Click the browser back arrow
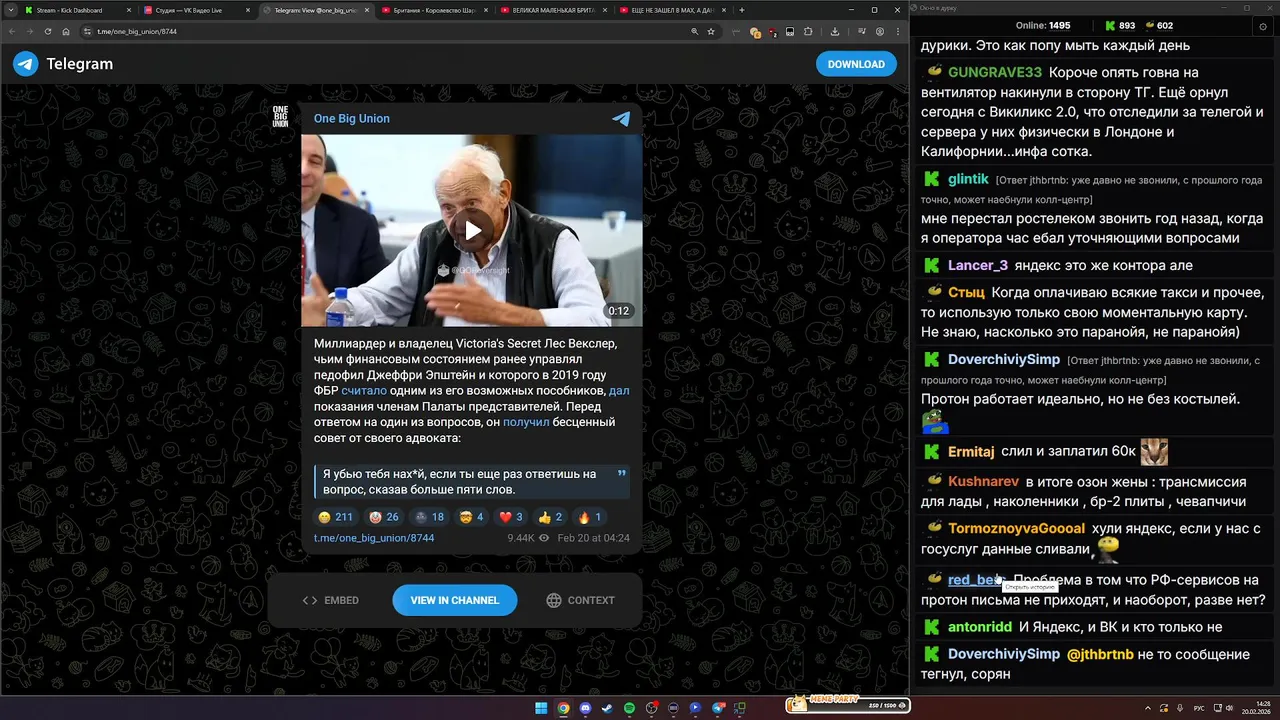Image resolution: width=1280 pixels, height=720 pixels. click(12, 31)
